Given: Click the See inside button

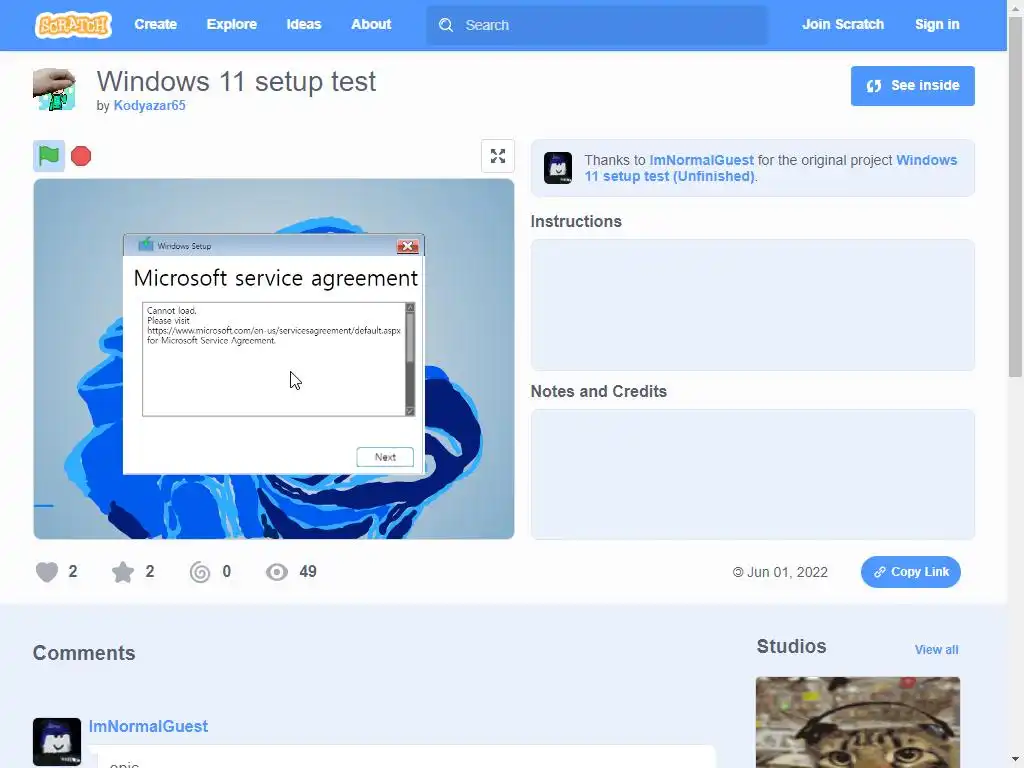Looking at the screenshot, I should coord(912,86).
